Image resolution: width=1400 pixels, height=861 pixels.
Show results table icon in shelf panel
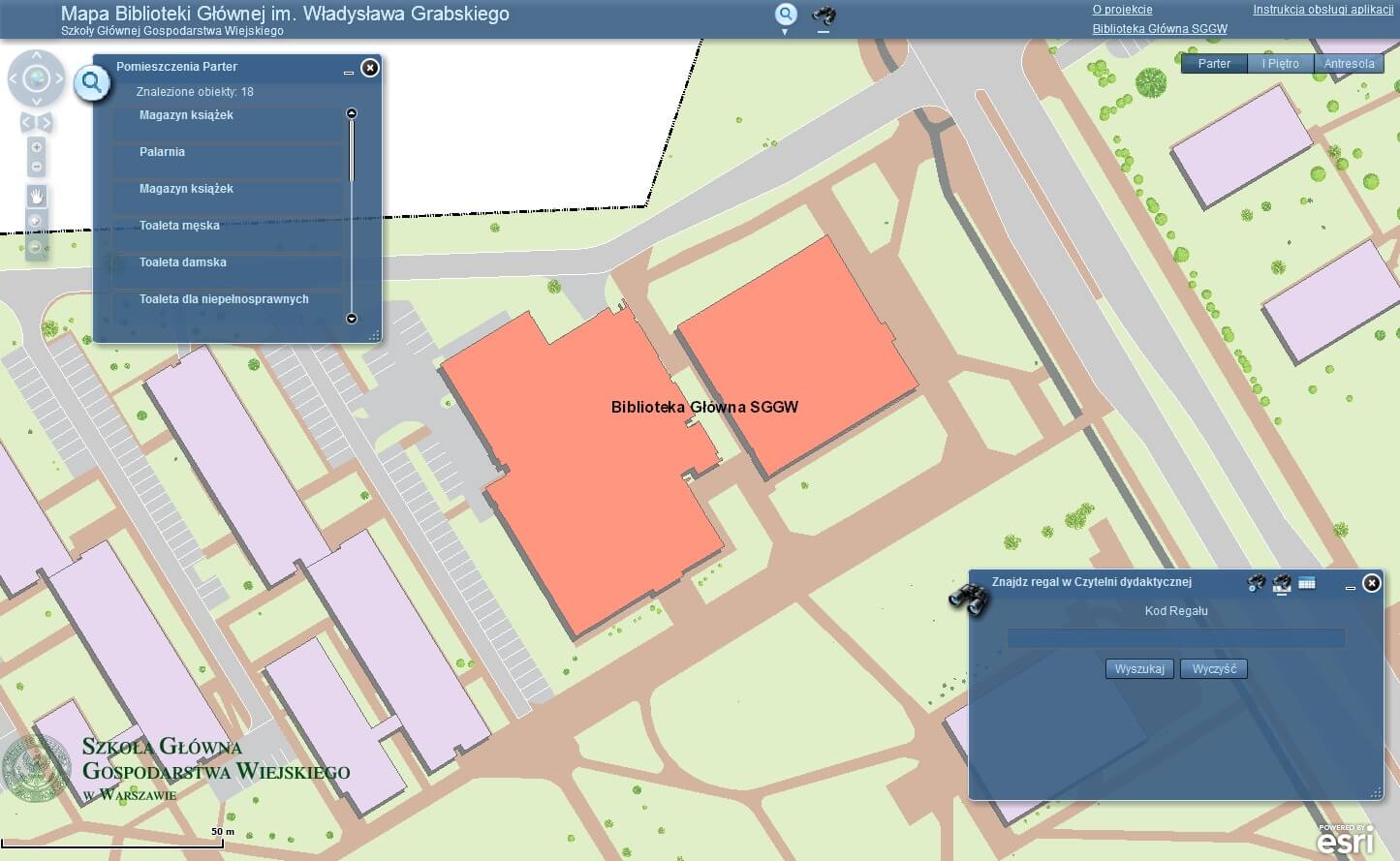(x=1307, y=583)
